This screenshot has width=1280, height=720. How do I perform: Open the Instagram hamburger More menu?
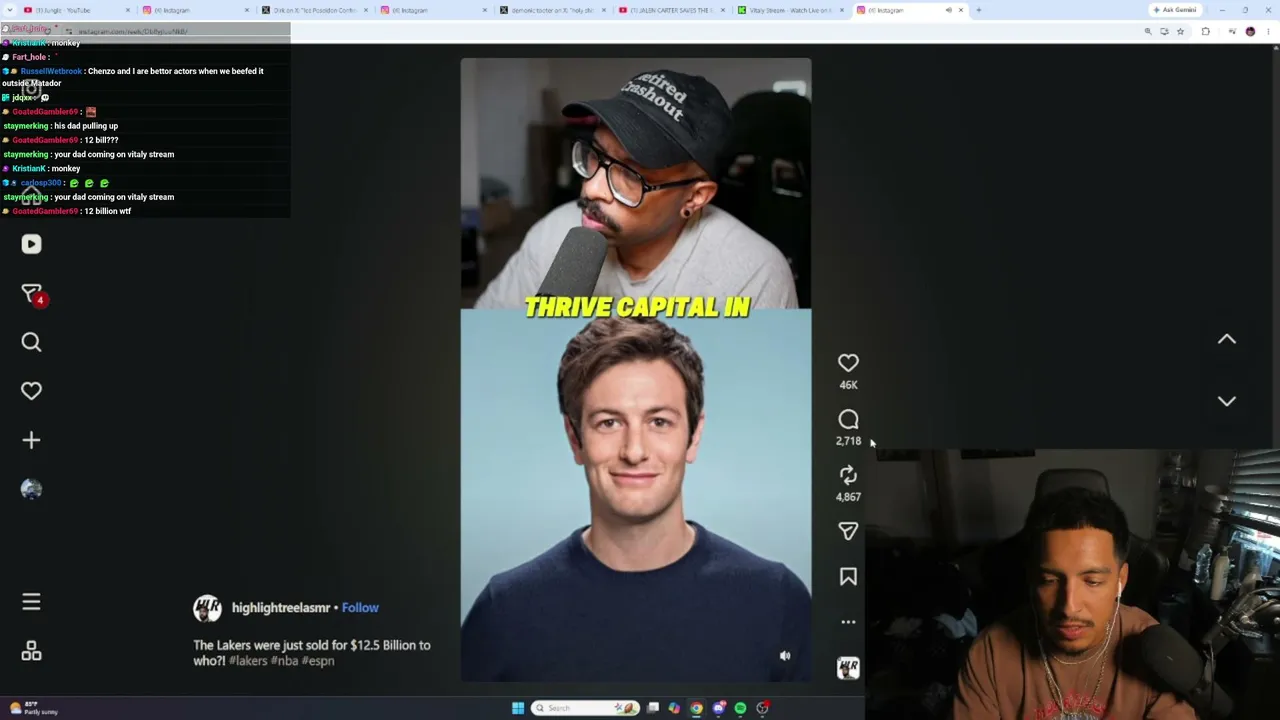click(31, 602)
